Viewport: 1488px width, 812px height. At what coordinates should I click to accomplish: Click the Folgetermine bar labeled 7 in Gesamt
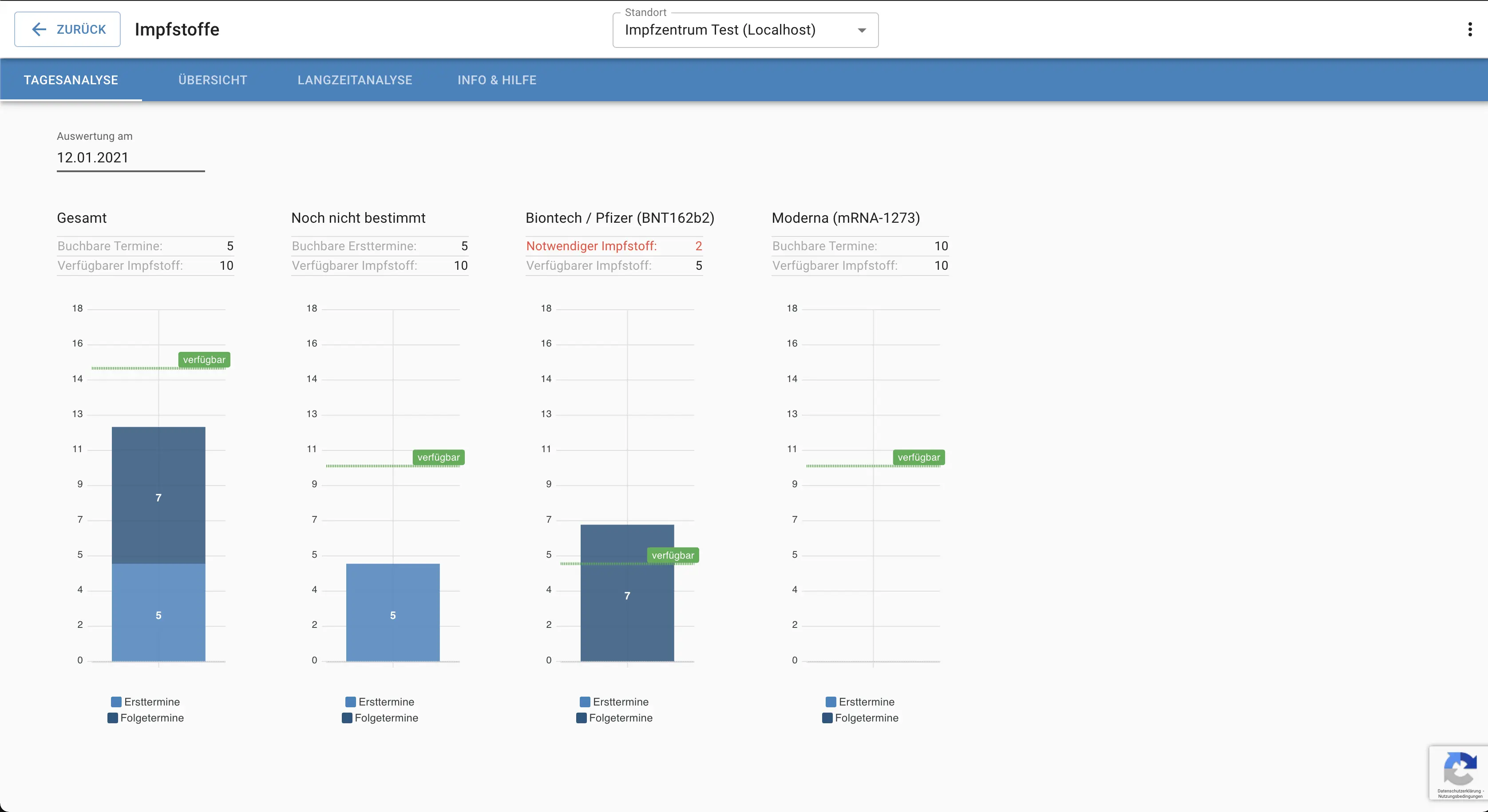(158, 496)
